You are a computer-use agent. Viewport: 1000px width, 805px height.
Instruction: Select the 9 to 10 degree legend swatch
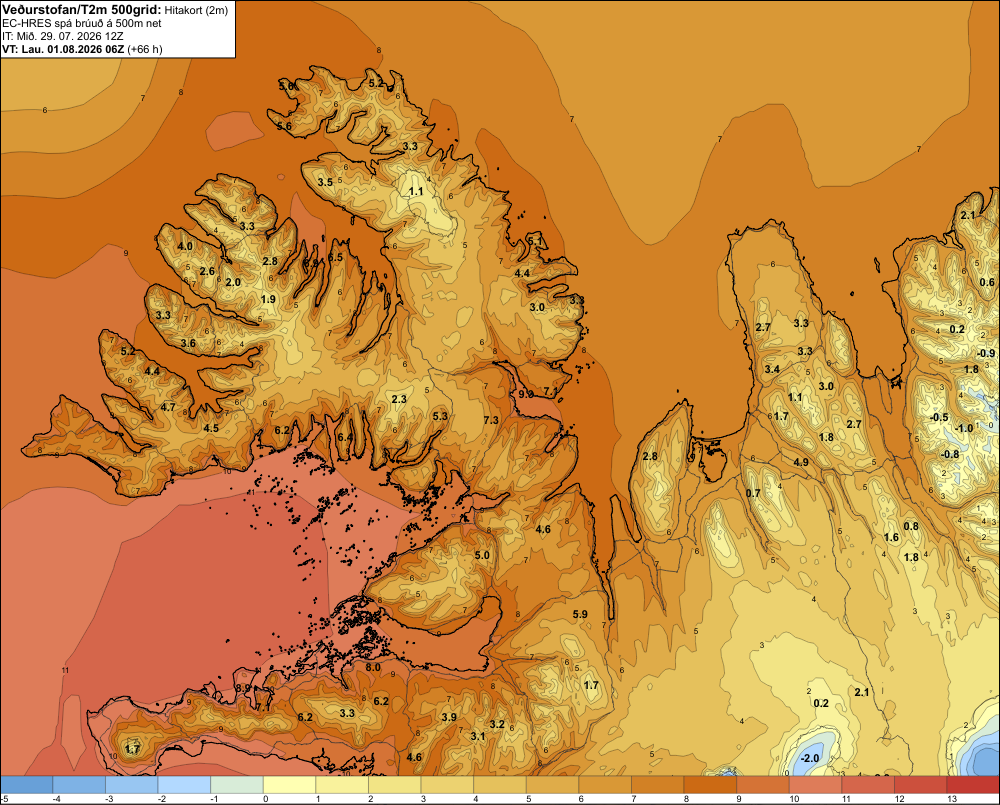[763, 785]
